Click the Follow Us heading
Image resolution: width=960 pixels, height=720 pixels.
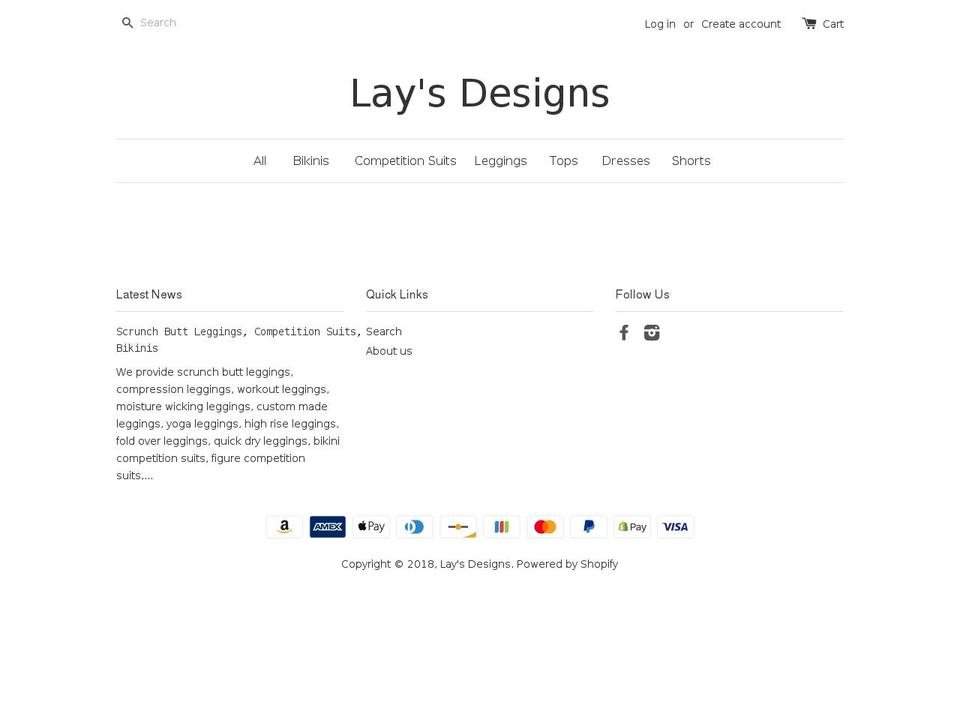click(x=642, y=294)
